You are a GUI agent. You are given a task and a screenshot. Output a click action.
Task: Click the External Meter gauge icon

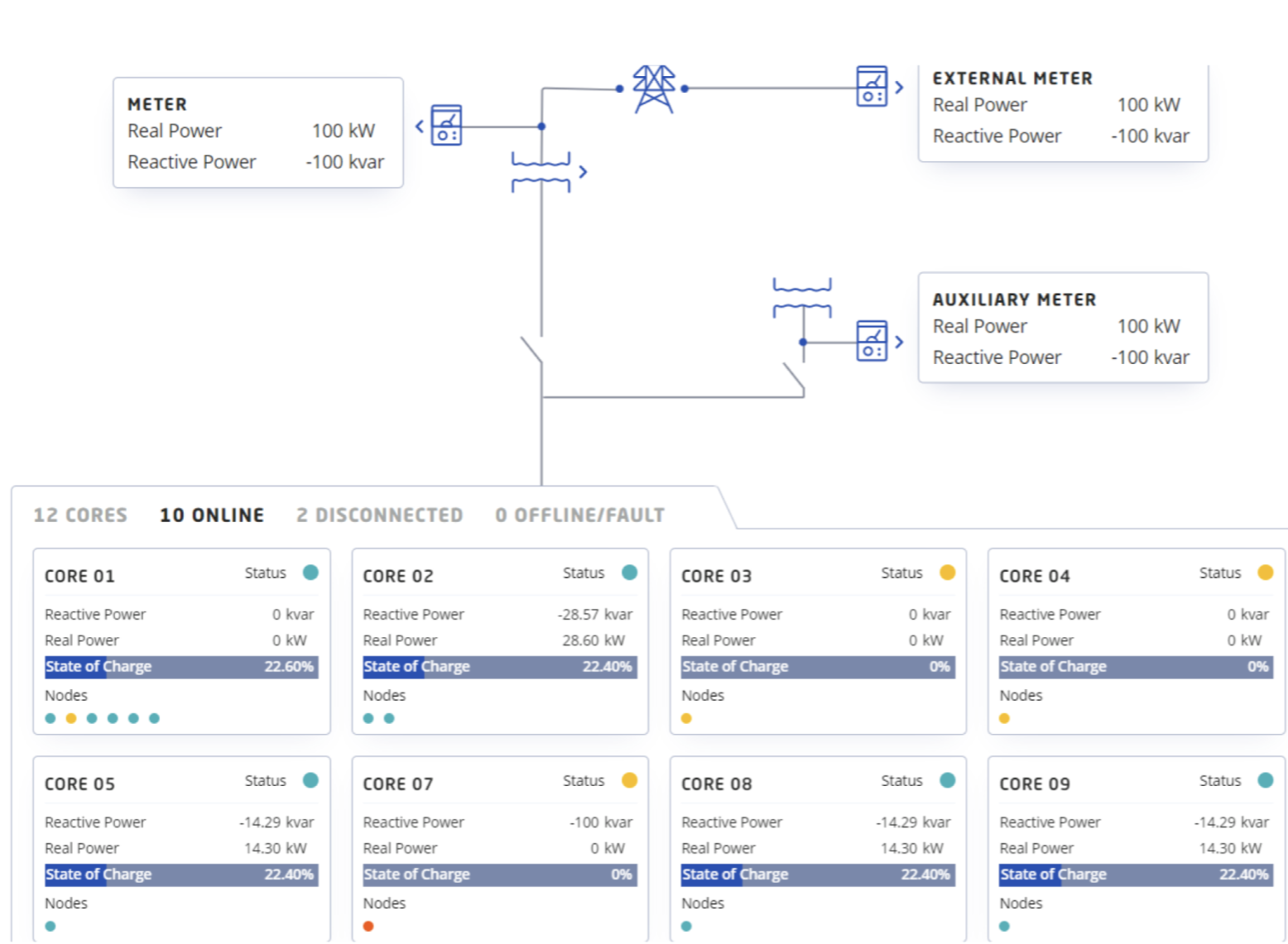pyautogui.click(x=871, y=87)
